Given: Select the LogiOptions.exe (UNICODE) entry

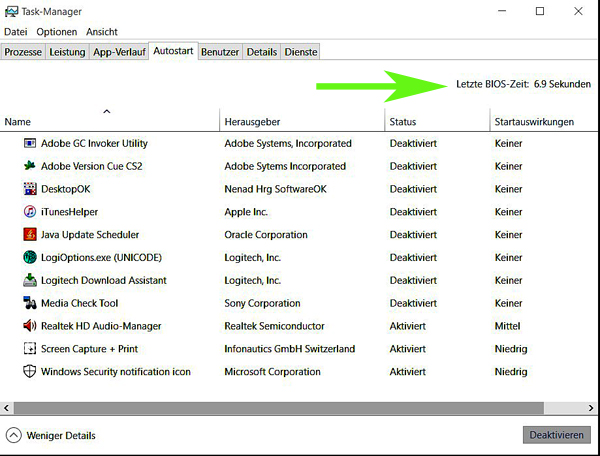Looking at the screenshot, I should pyautogui.click(x=101, y=257).
